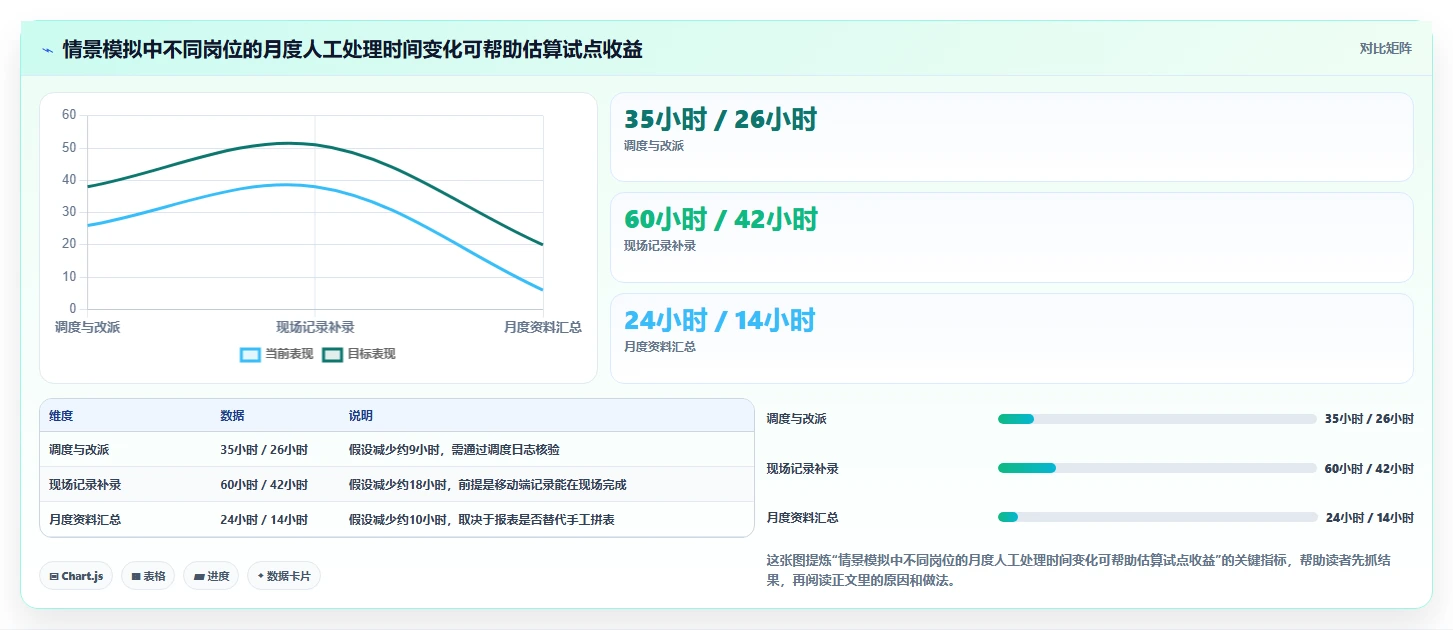Click the note about 报表替代手工拼表

click(481, 520)
